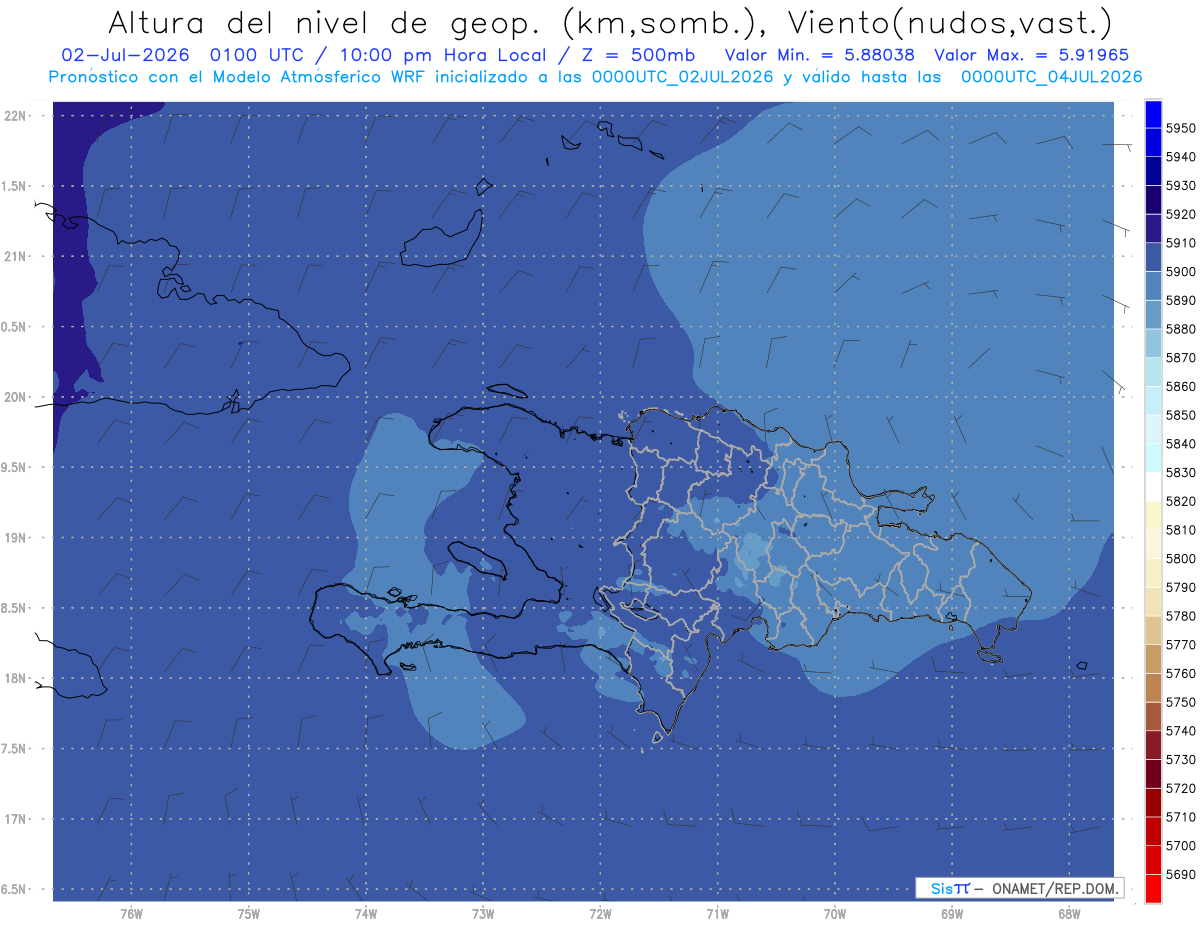Click the '71W' longitude label
Image resolution: width=1200 pixels, height=927 pixels.
[717, 914]
